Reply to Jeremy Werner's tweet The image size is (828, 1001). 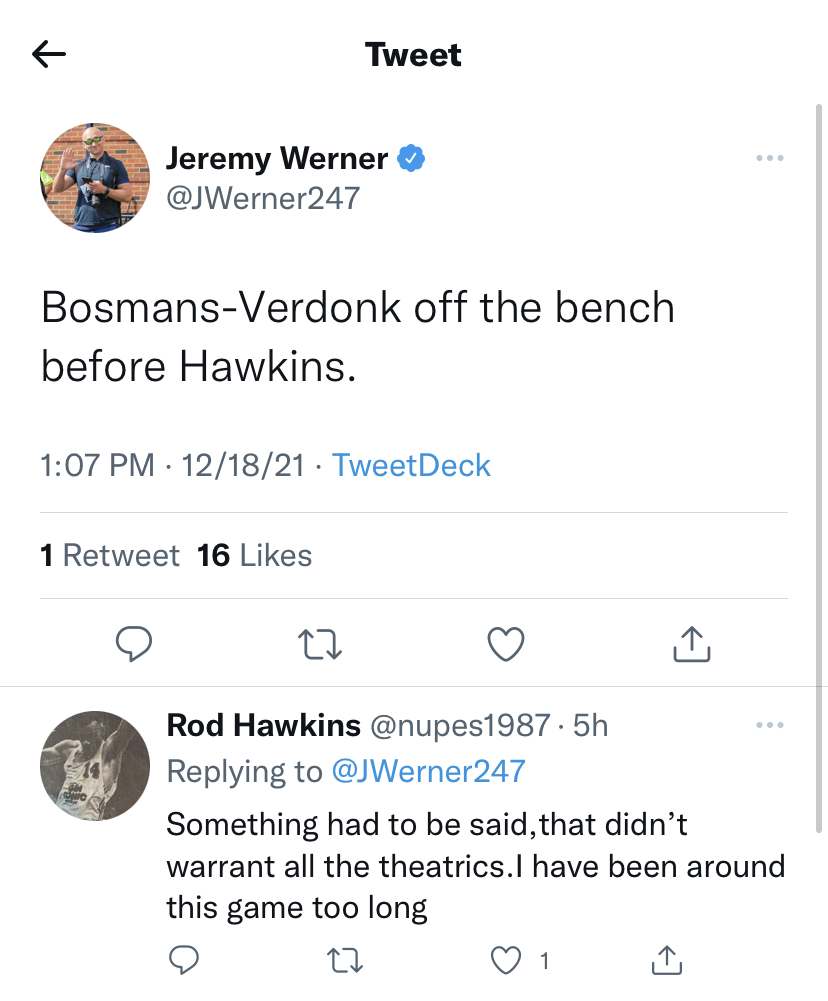pos(133,645)
